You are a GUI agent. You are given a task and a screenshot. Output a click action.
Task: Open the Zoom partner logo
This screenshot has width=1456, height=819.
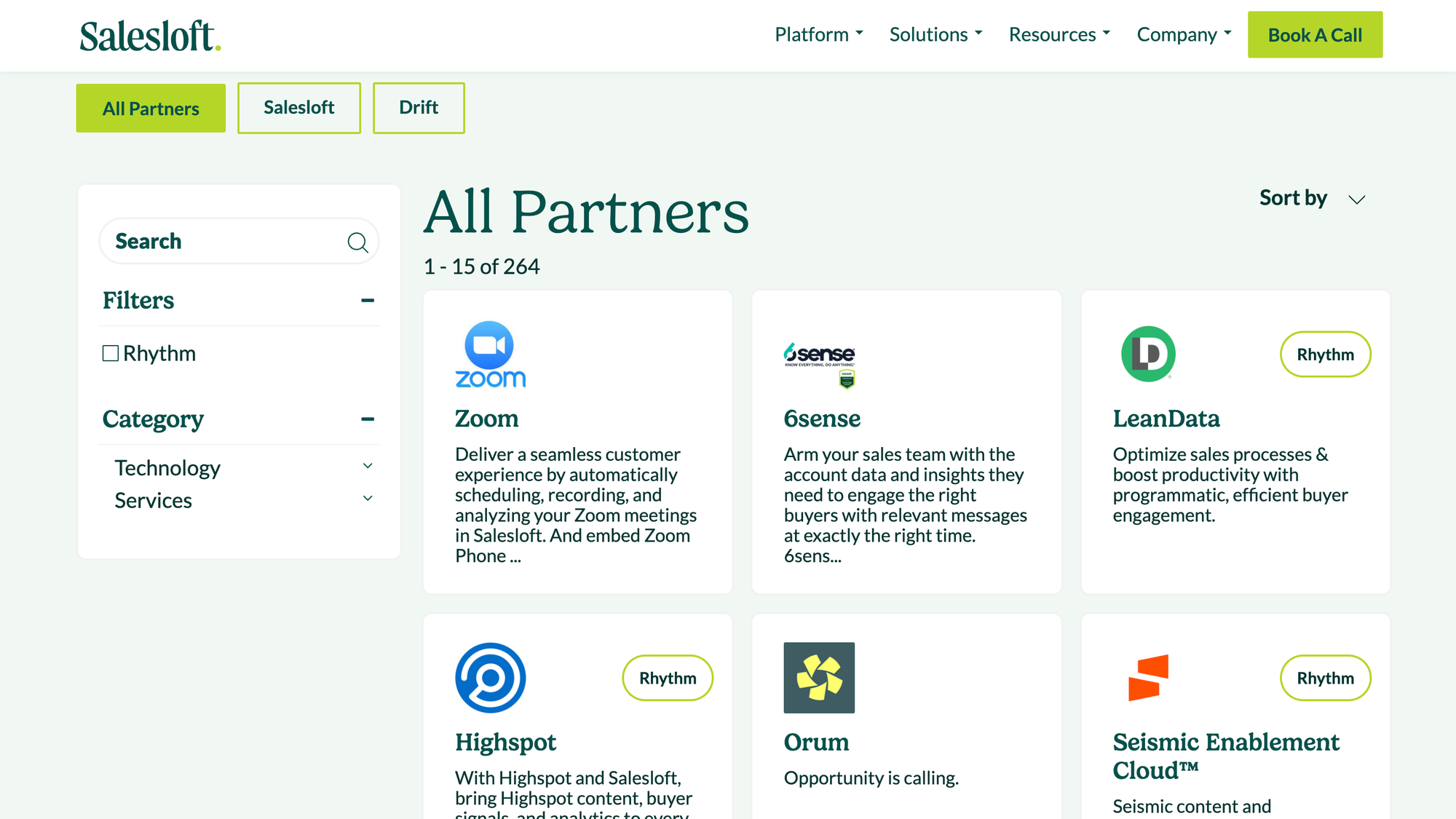pos(490,355)
